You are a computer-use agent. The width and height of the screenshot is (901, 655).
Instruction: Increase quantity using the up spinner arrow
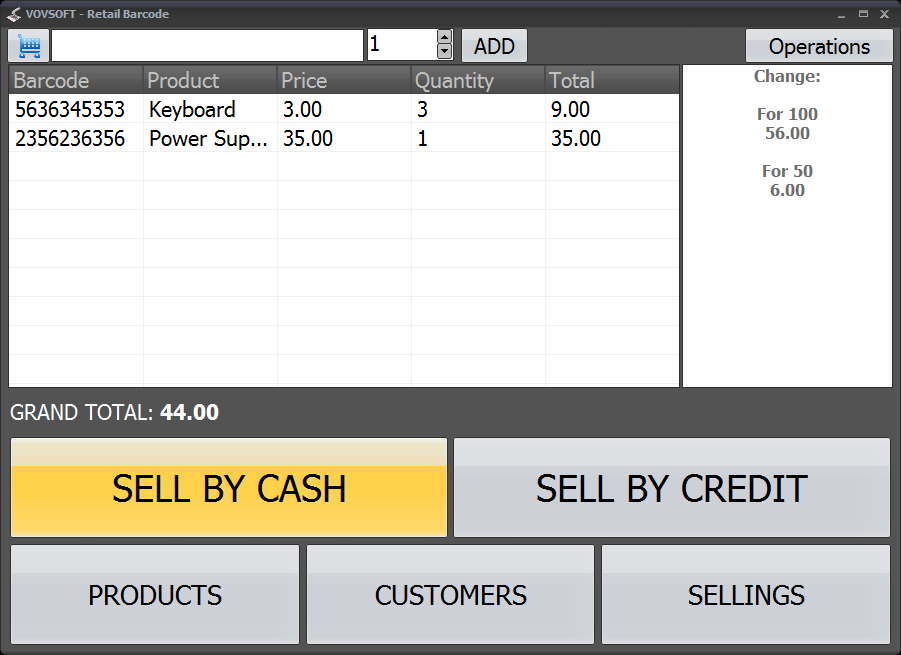click(x=443, y=38)
